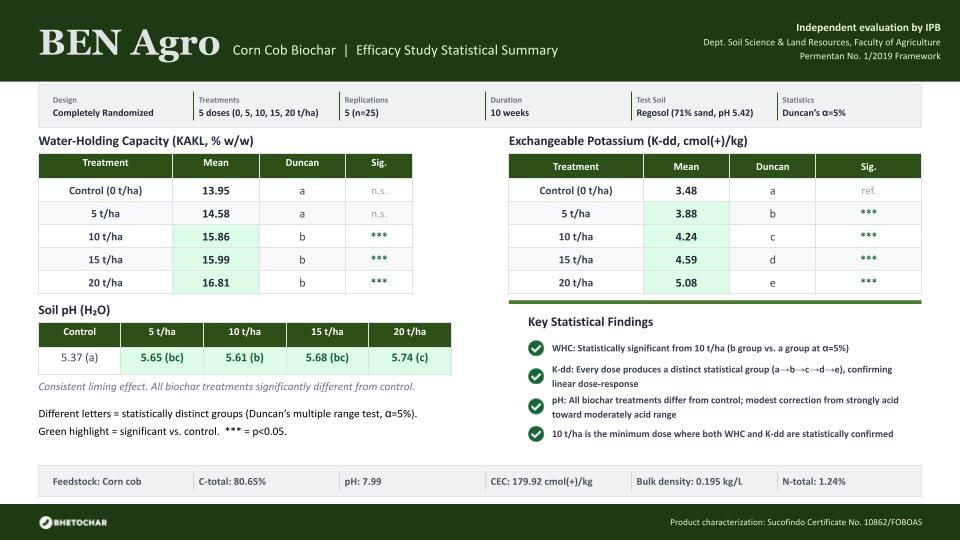Click the checkmark icon beside the WHC finding

click(x=536, y=348)
